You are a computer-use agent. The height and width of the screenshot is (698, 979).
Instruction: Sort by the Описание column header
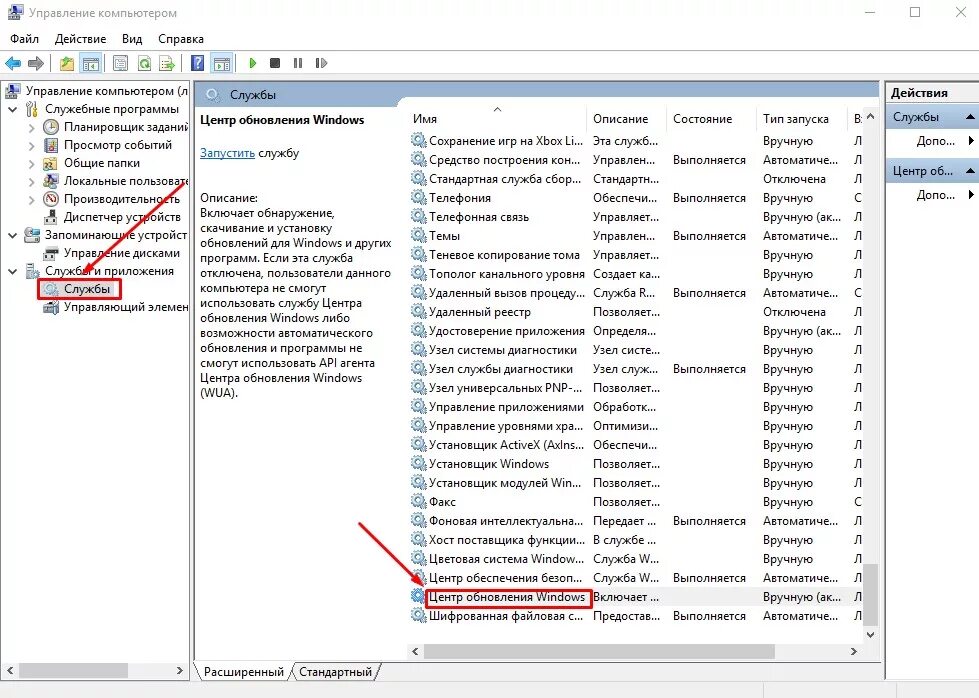tap(626, 119)
